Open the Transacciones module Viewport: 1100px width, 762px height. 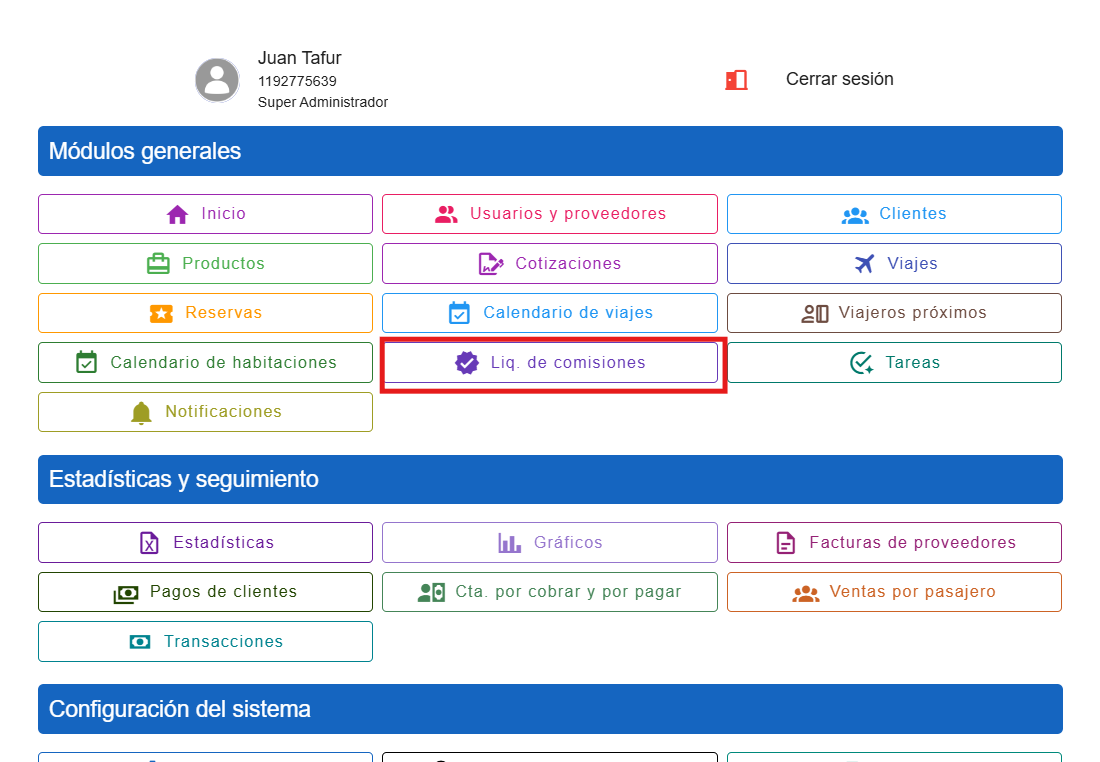(x=205, y=642)
